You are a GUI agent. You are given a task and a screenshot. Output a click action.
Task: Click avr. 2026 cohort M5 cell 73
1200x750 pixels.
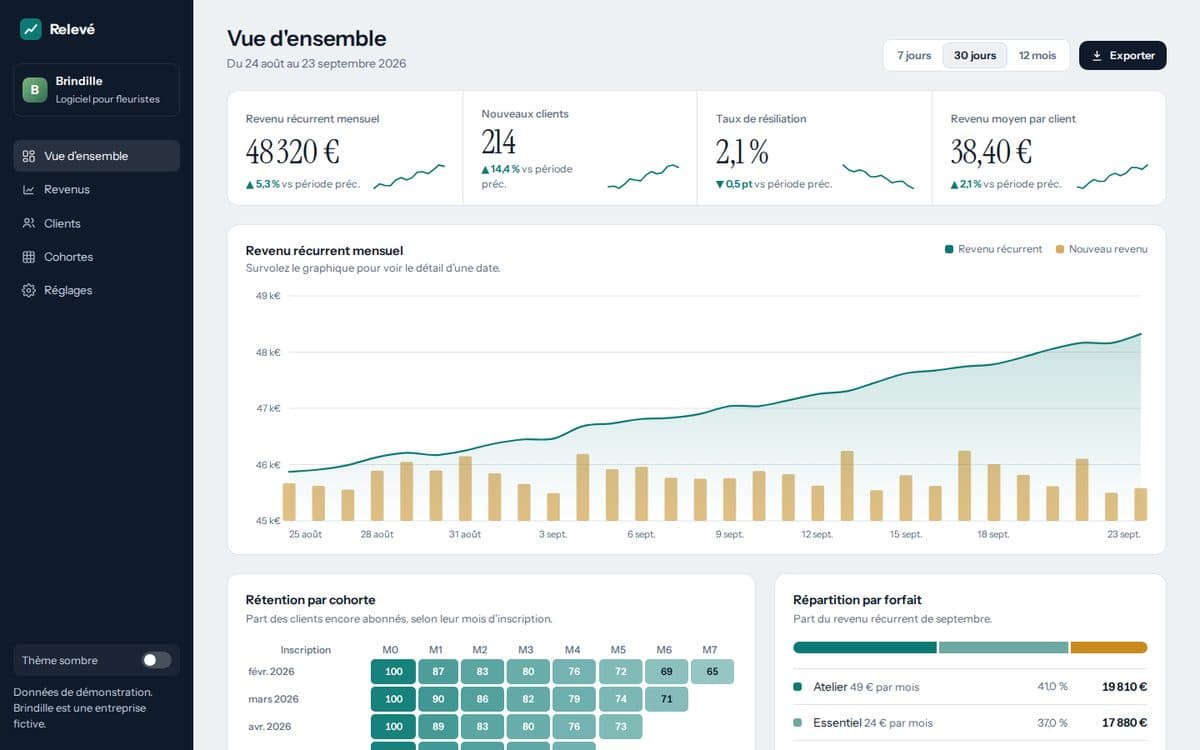[621, 726]
